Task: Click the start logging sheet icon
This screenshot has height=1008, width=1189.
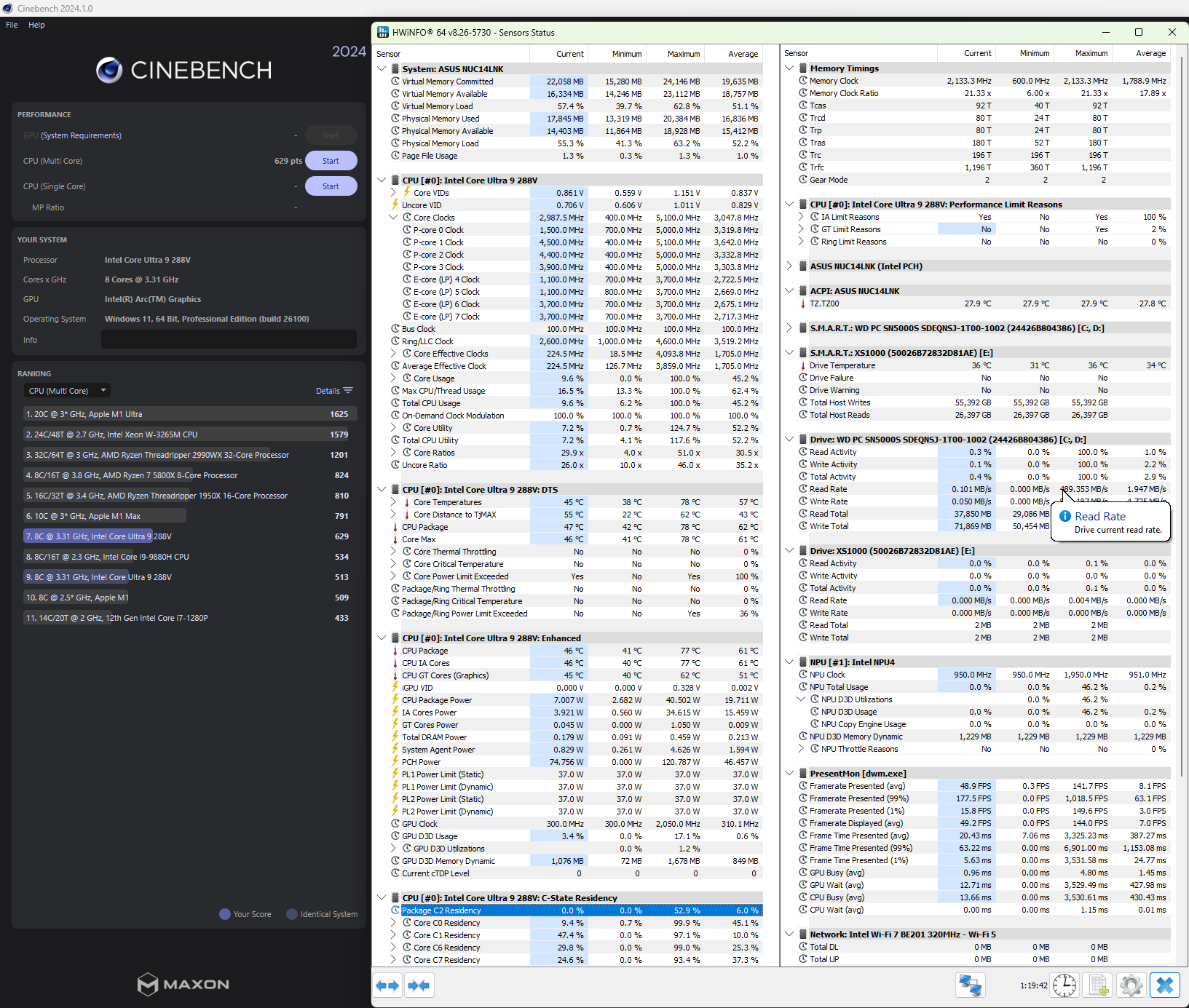Action: (1098, 985)
